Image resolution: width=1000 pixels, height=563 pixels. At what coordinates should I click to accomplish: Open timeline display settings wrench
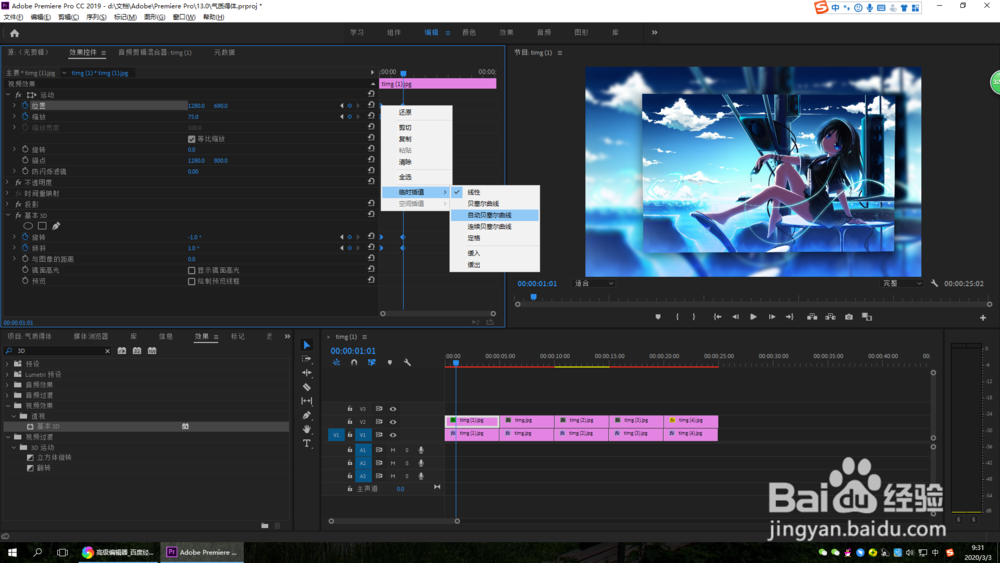[407, 362]
